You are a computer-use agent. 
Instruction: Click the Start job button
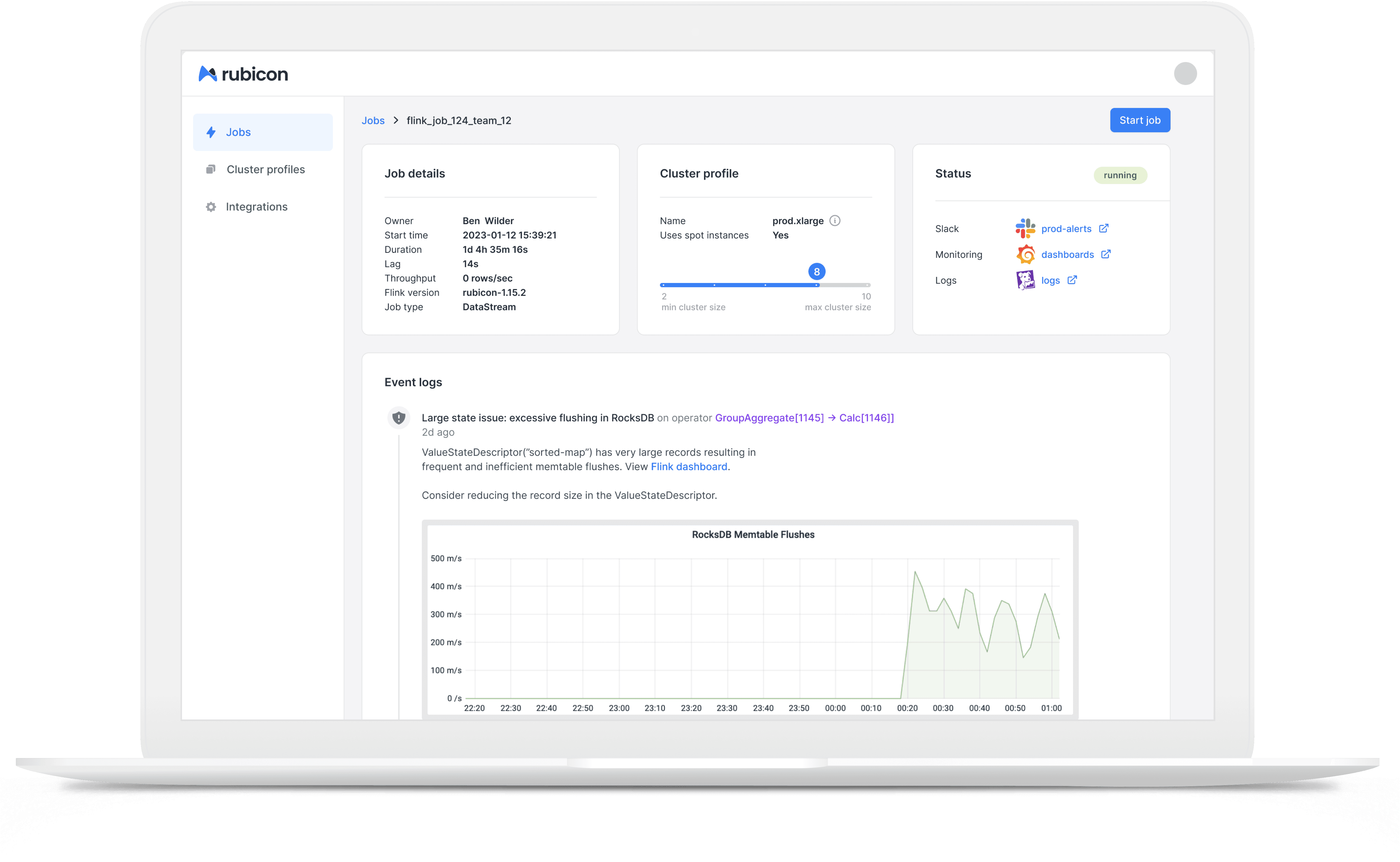pos(1140,120)
